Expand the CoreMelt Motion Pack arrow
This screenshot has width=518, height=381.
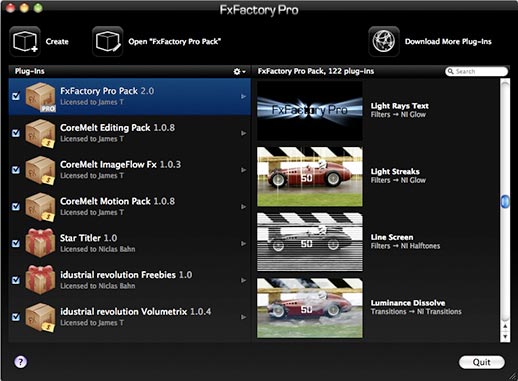(244, 207)
